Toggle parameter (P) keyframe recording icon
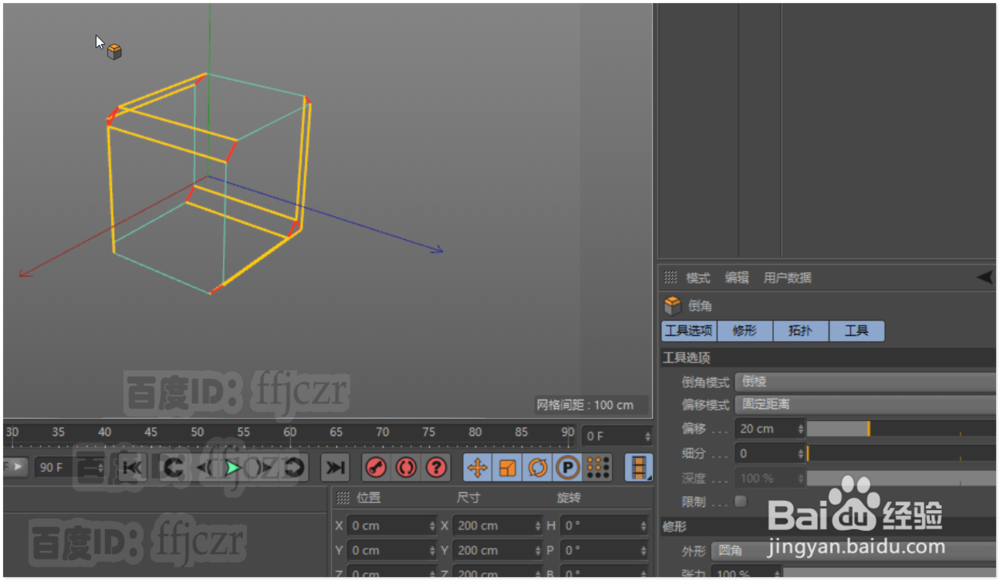 (x=568, y=467)
